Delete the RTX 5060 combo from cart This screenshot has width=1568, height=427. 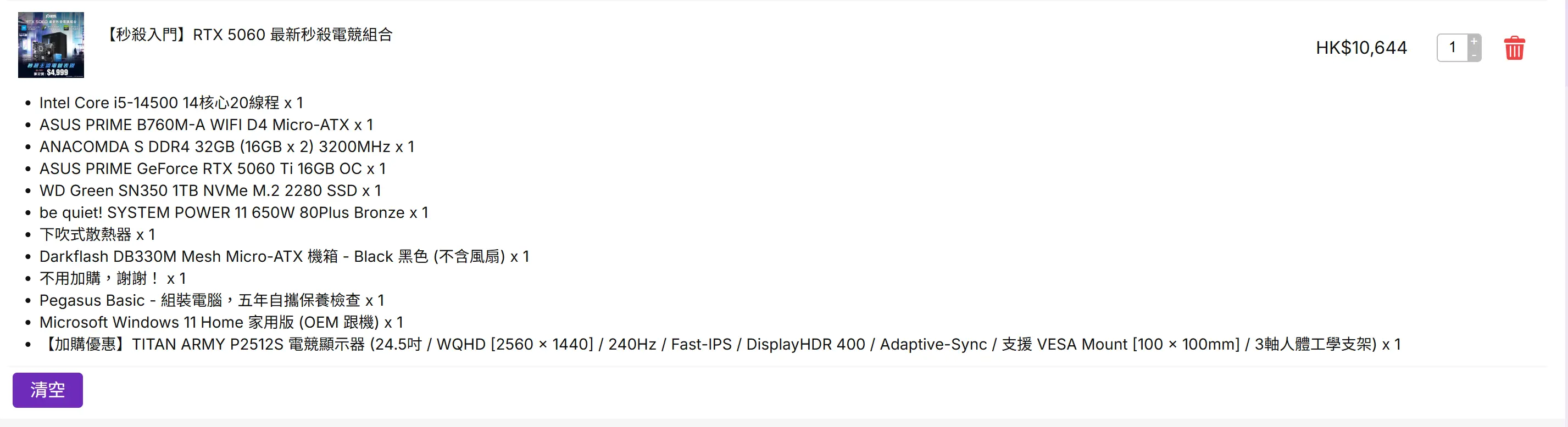click(x=1515, y=48)
